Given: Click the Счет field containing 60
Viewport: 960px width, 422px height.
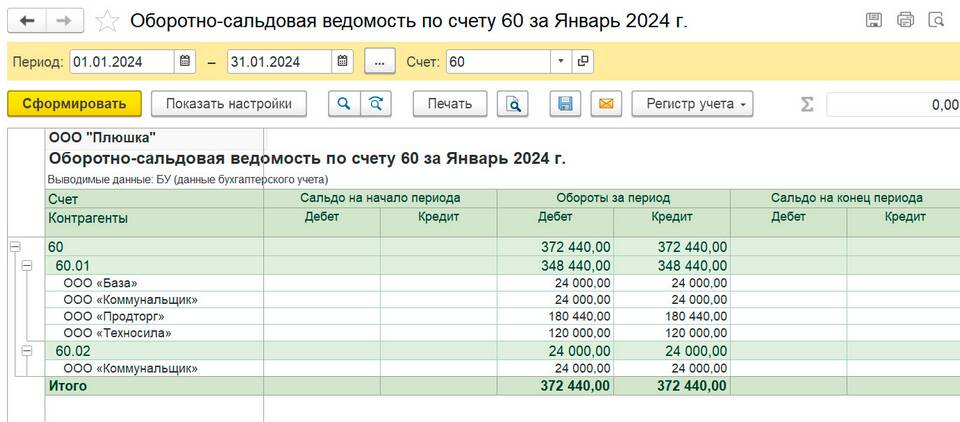Looking at the screenshot, I should [499, 61].
